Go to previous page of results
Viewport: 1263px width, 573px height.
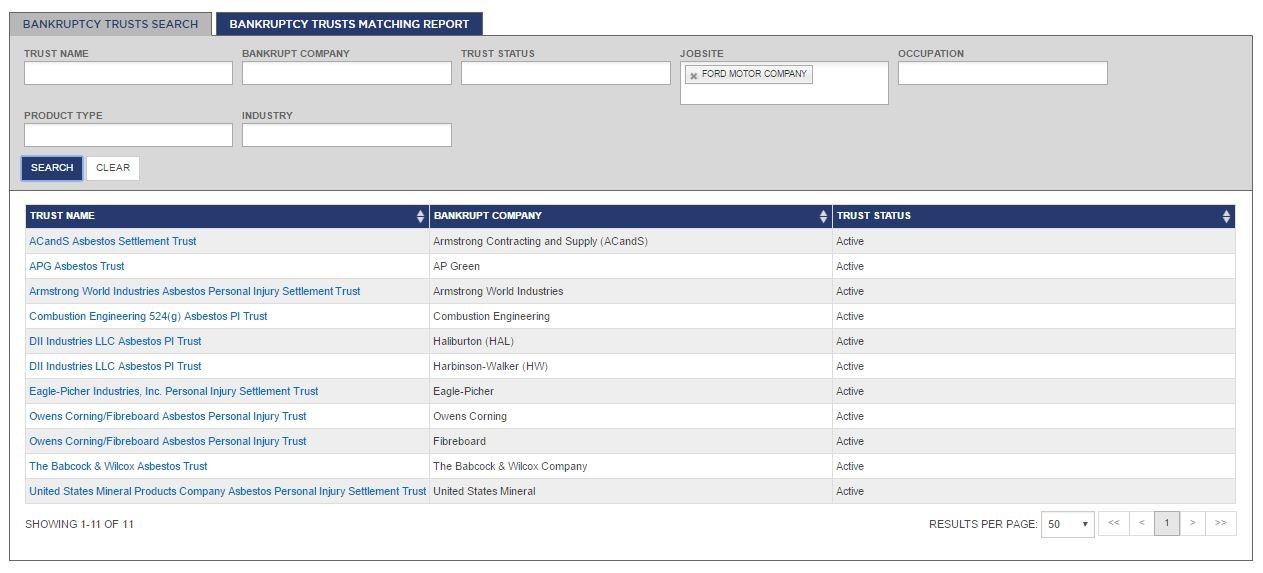(1141, 523)
